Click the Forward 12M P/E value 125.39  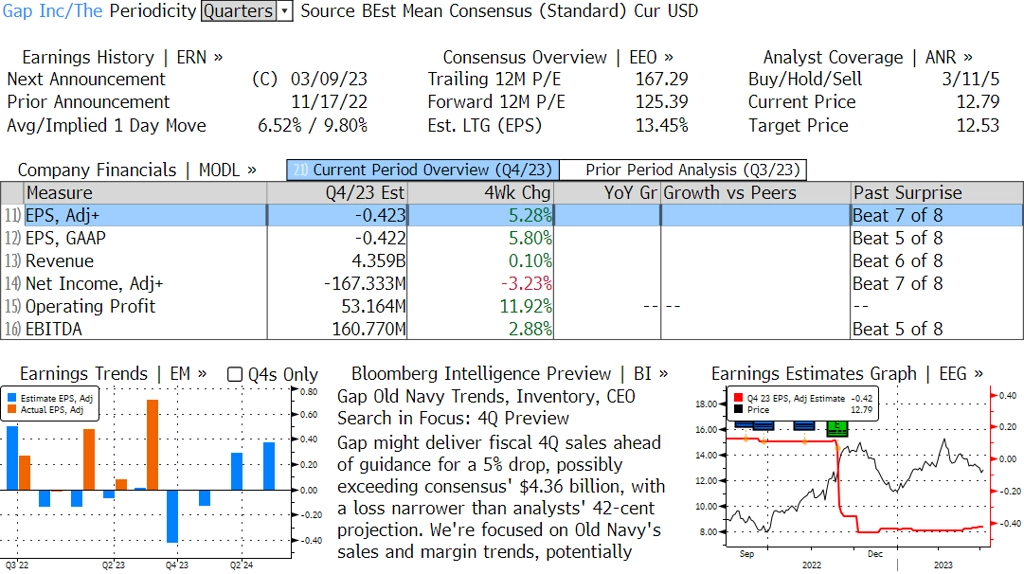[662, 102]
